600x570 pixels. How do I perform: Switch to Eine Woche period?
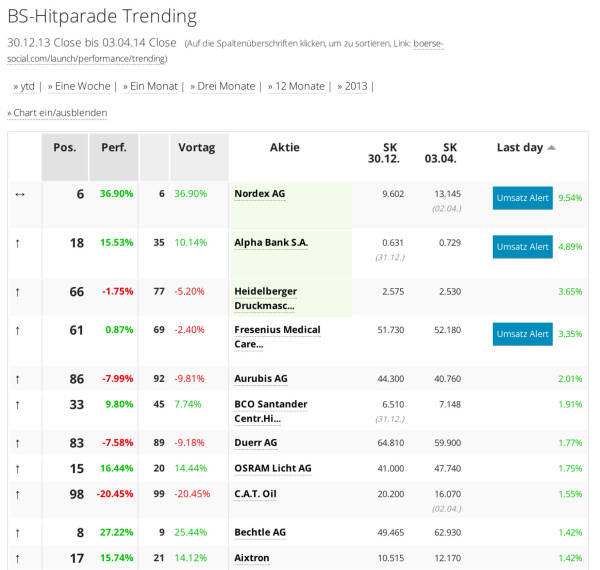click(79, 86)
